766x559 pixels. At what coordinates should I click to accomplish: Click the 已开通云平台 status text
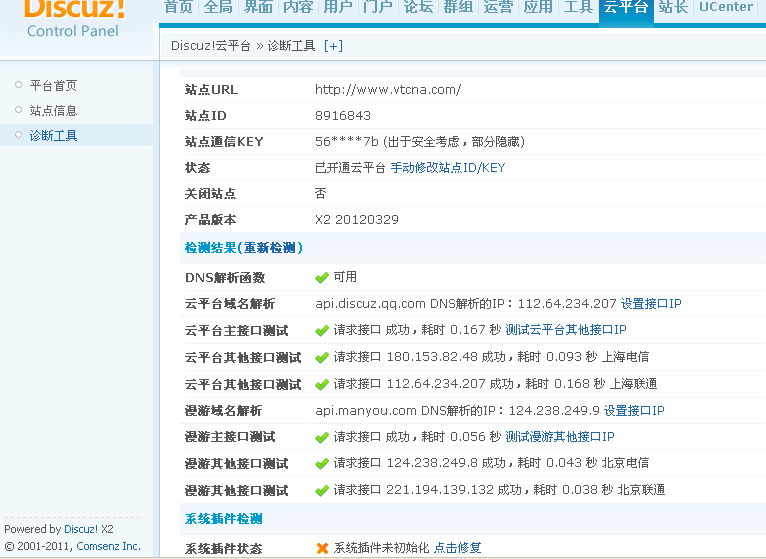pyautogui.click(x=350, y=168)
